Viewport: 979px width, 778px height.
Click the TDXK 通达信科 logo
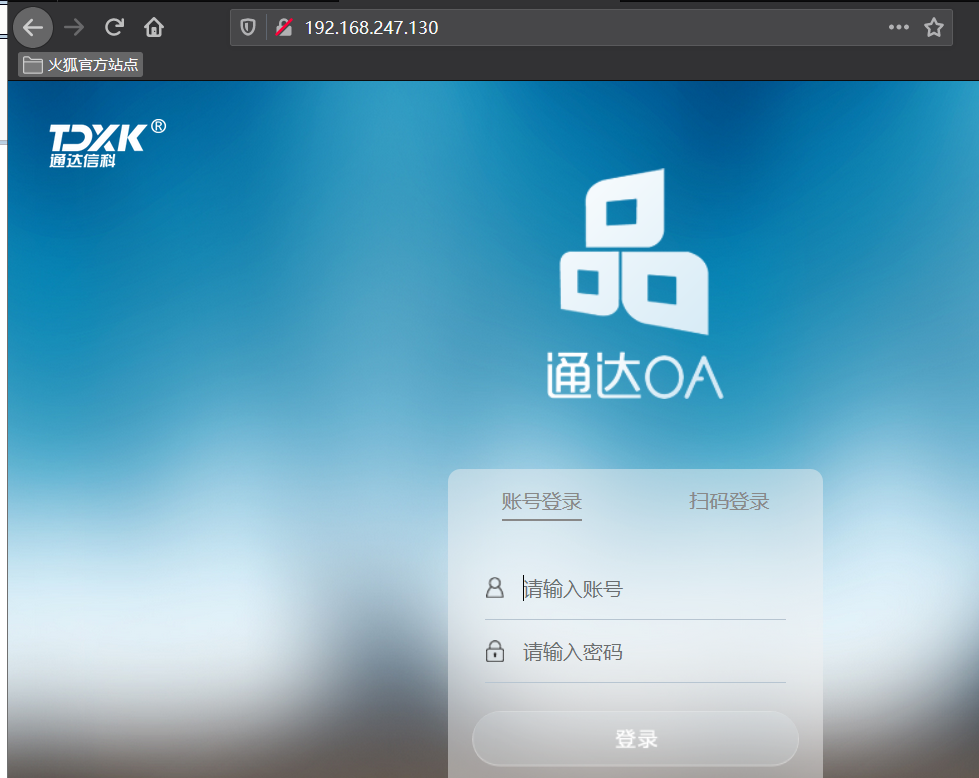pyautogui.click(x=107, y=144)
